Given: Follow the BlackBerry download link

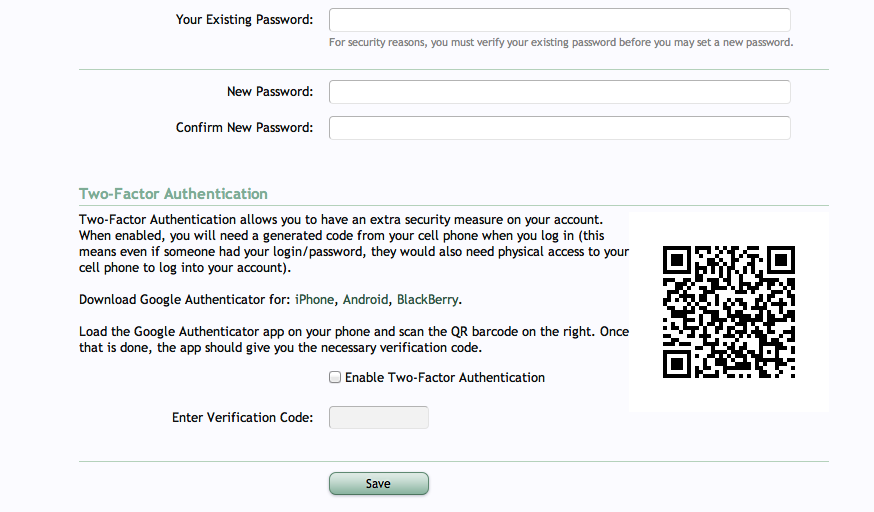Looking at the screenshot, I should click(428, 300).
